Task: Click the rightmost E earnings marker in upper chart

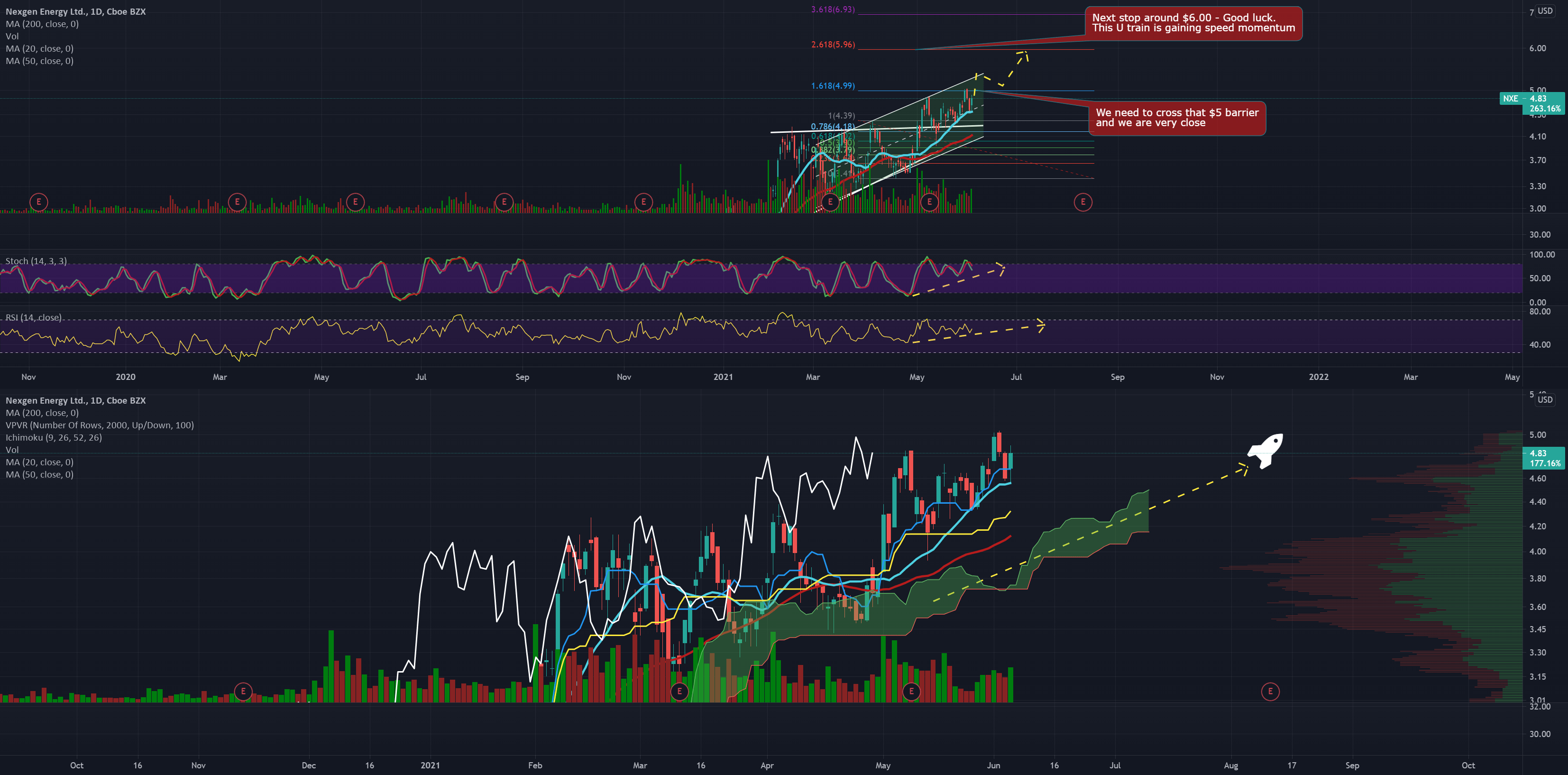Action: [1082, 202]
